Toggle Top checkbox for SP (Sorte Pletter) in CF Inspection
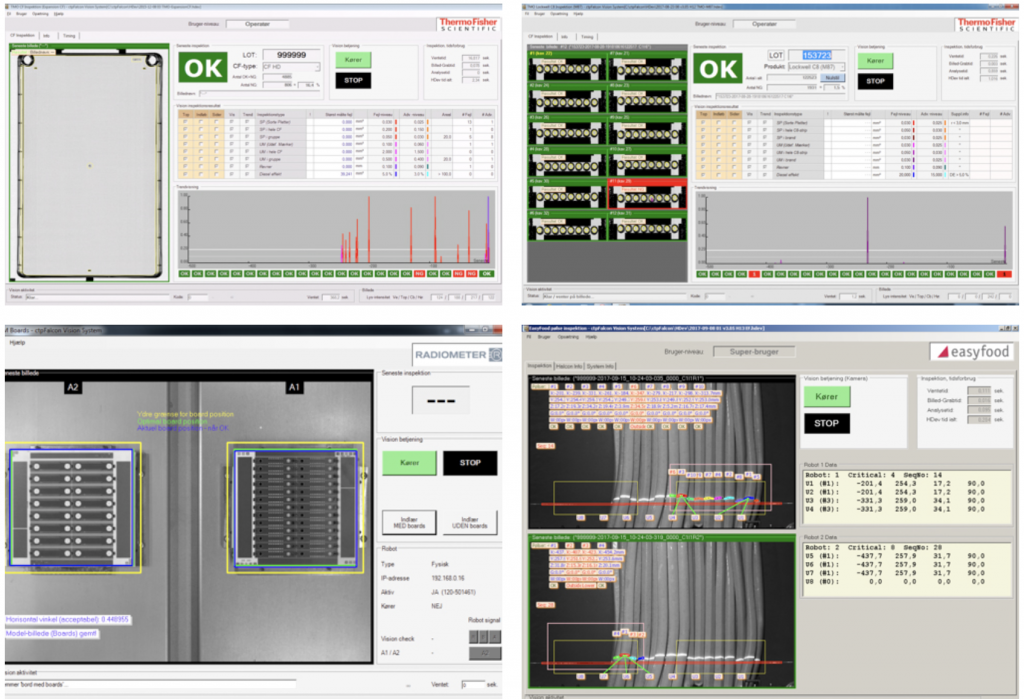Viewport: 1024px width, 699px height. point(185,122)
